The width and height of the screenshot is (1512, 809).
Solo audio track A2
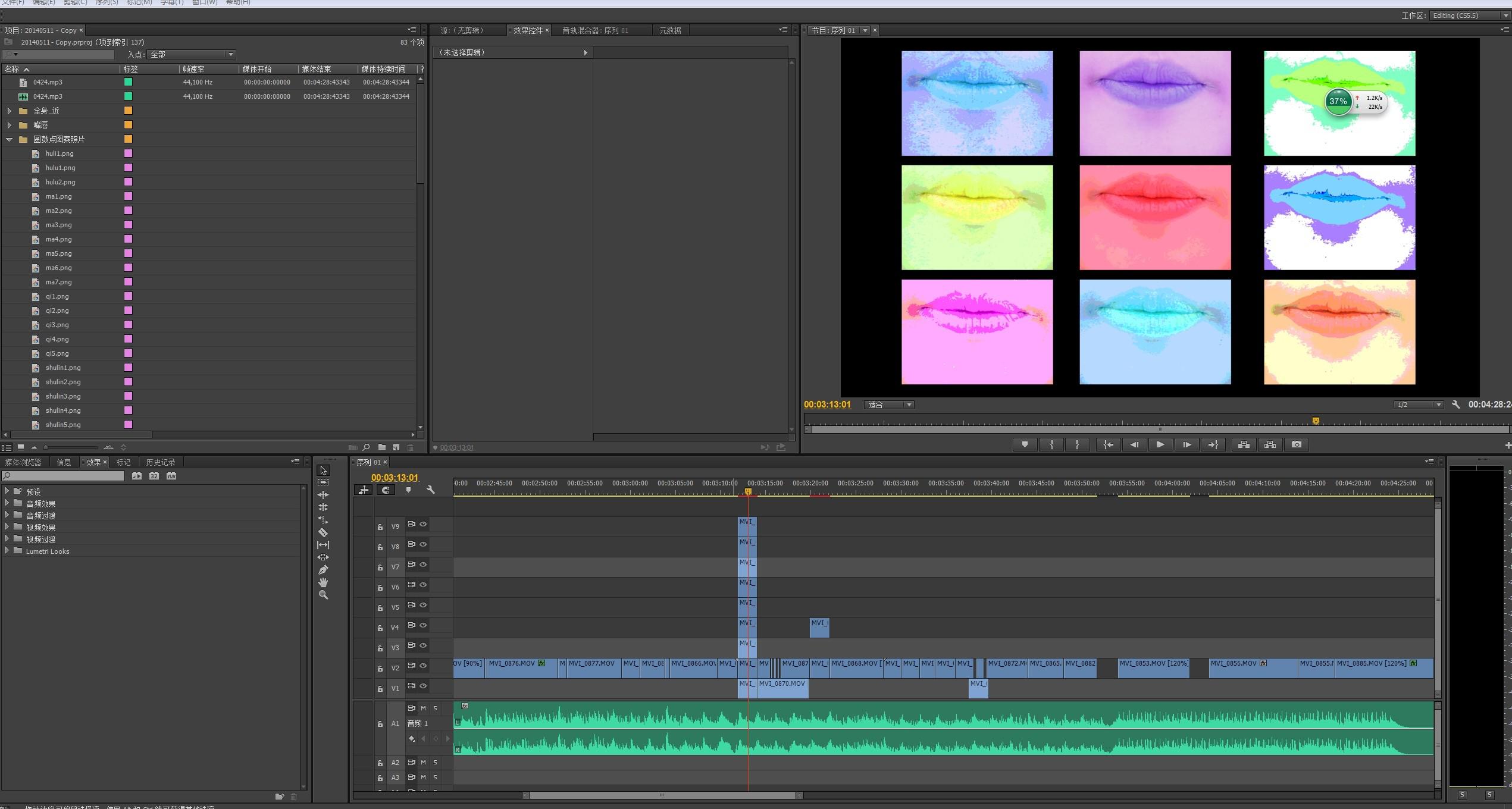point(435,763)
